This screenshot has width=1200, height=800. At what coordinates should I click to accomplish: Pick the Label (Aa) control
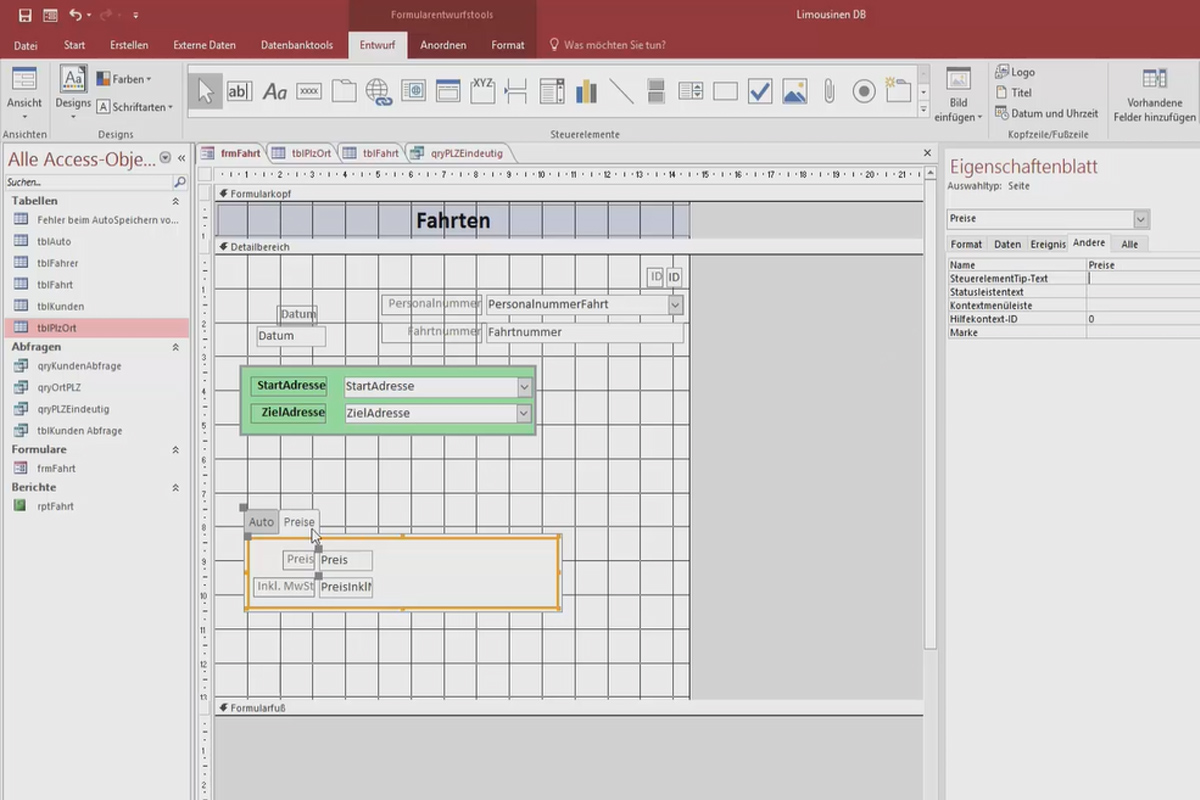(275, 92)
